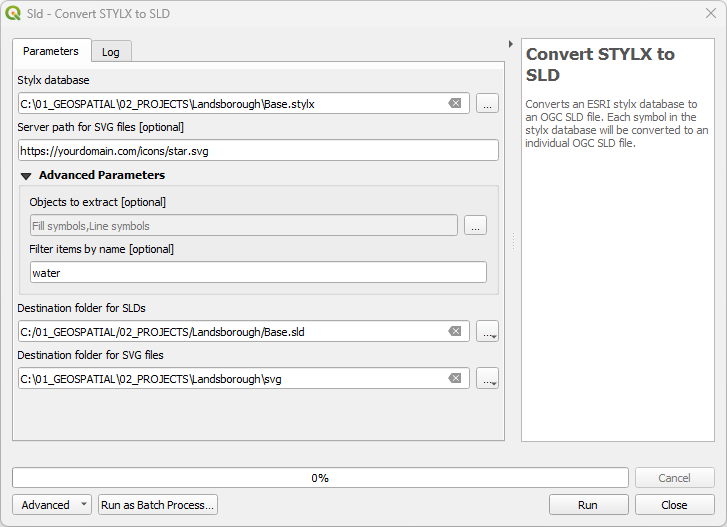Screen dimensions: 727x527
Task: Click the 'Stylx database' label
Action: (x=53, y=80)
